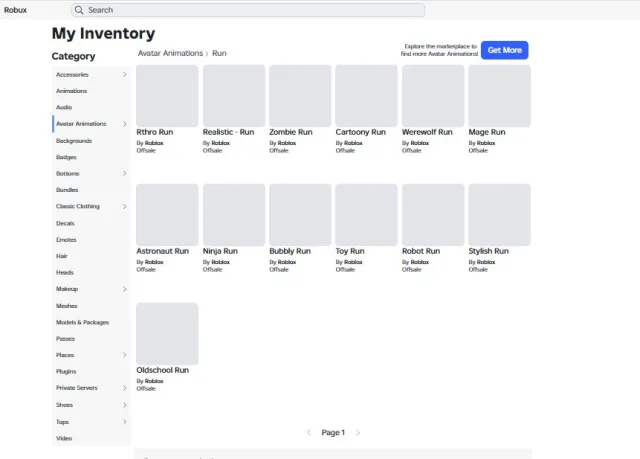
Task: Focus the Search input field
Action: [248, 10]
